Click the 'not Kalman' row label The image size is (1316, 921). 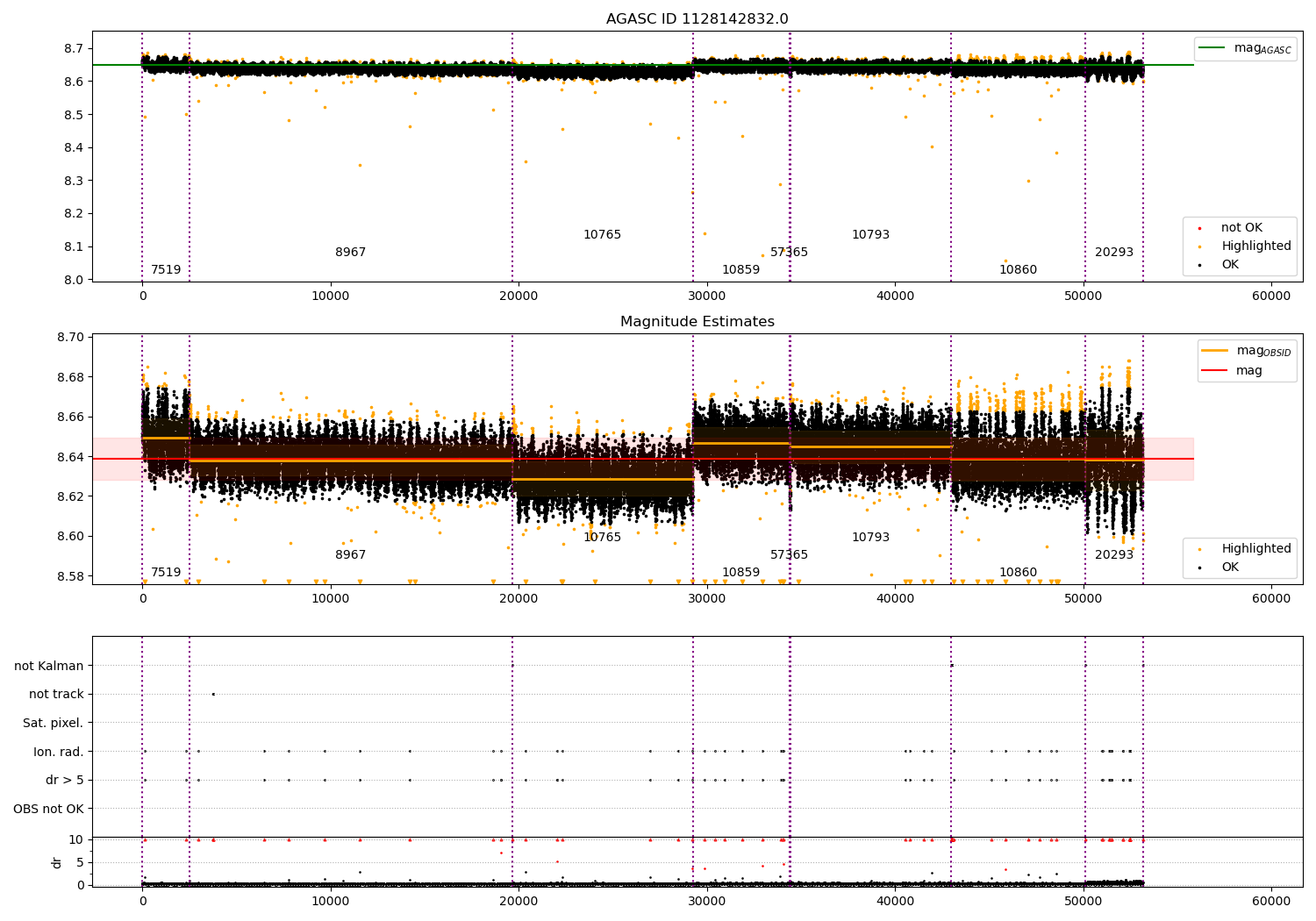pyautogui.click(x=49, y=667)
